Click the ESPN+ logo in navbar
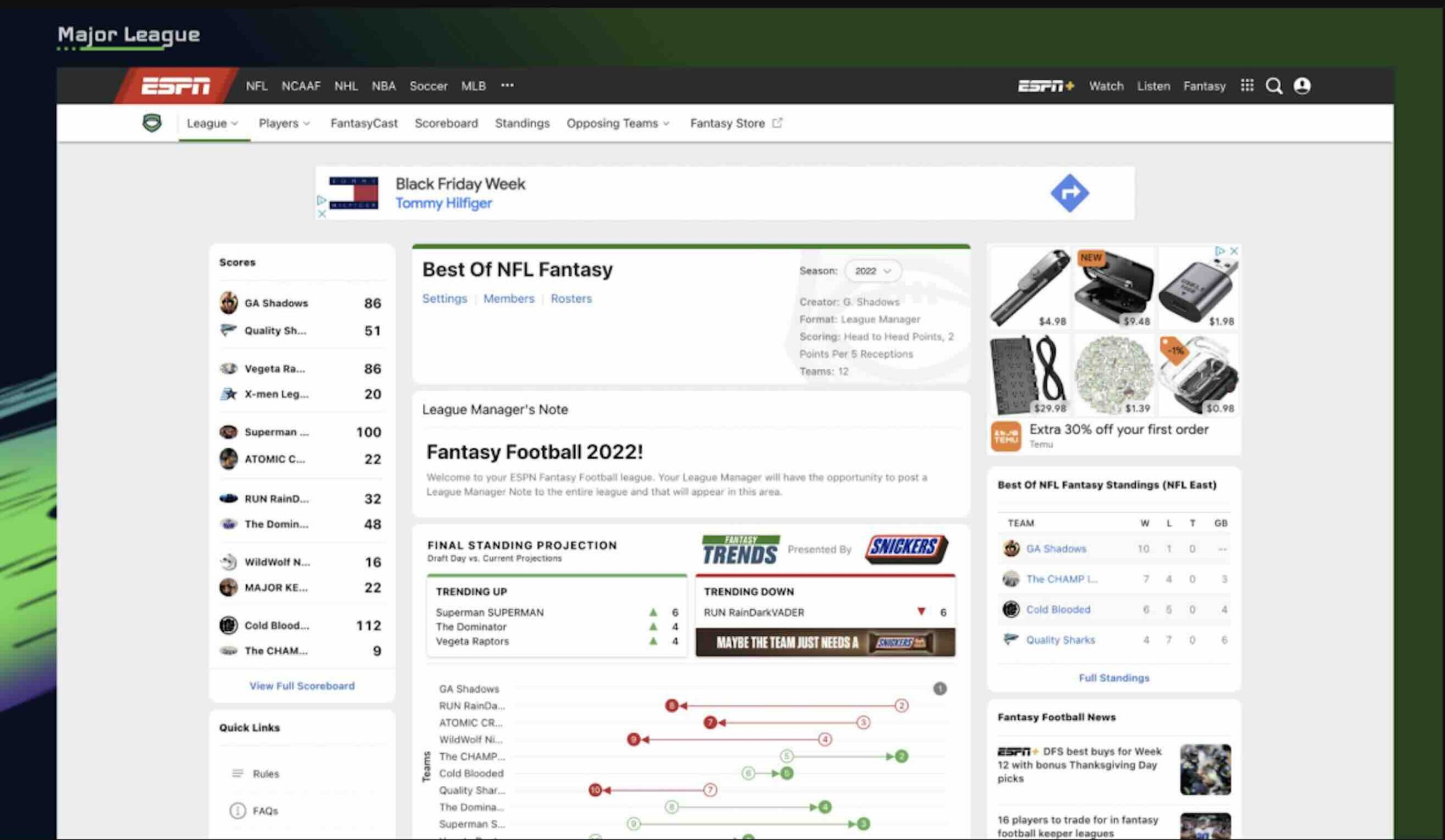 (x=1045, y=86)
